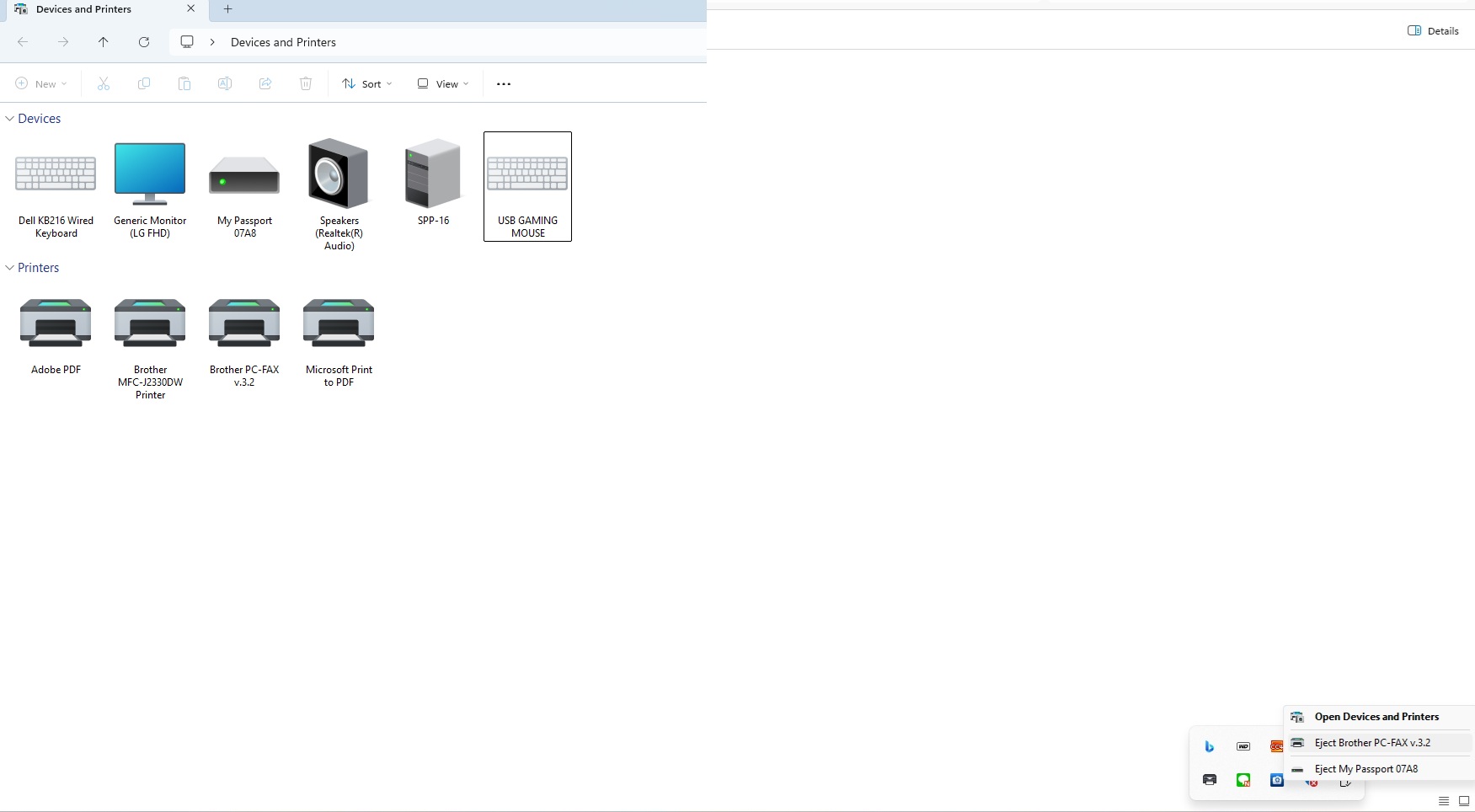This screenshot has height=812, width=1475.
Task: Click the Cut toolbar icon
Action: pos(104,83)
